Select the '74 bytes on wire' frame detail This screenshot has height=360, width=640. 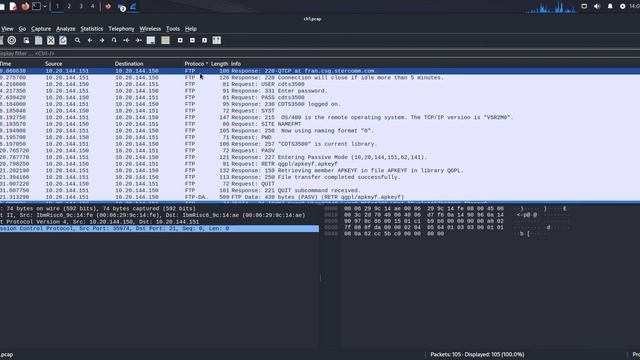point(159,209)
